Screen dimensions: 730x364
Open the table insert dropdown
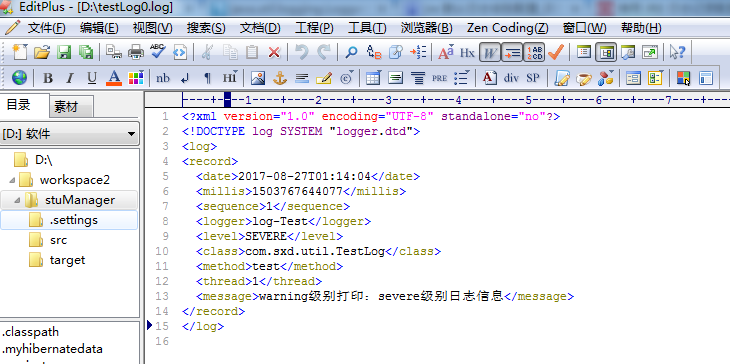pos(373,78)
